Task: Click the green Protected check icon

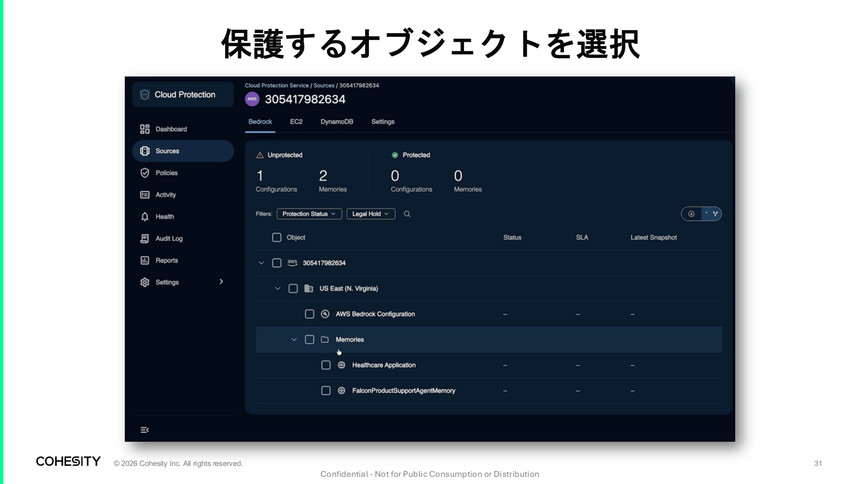Action: (x=395, y=155)
